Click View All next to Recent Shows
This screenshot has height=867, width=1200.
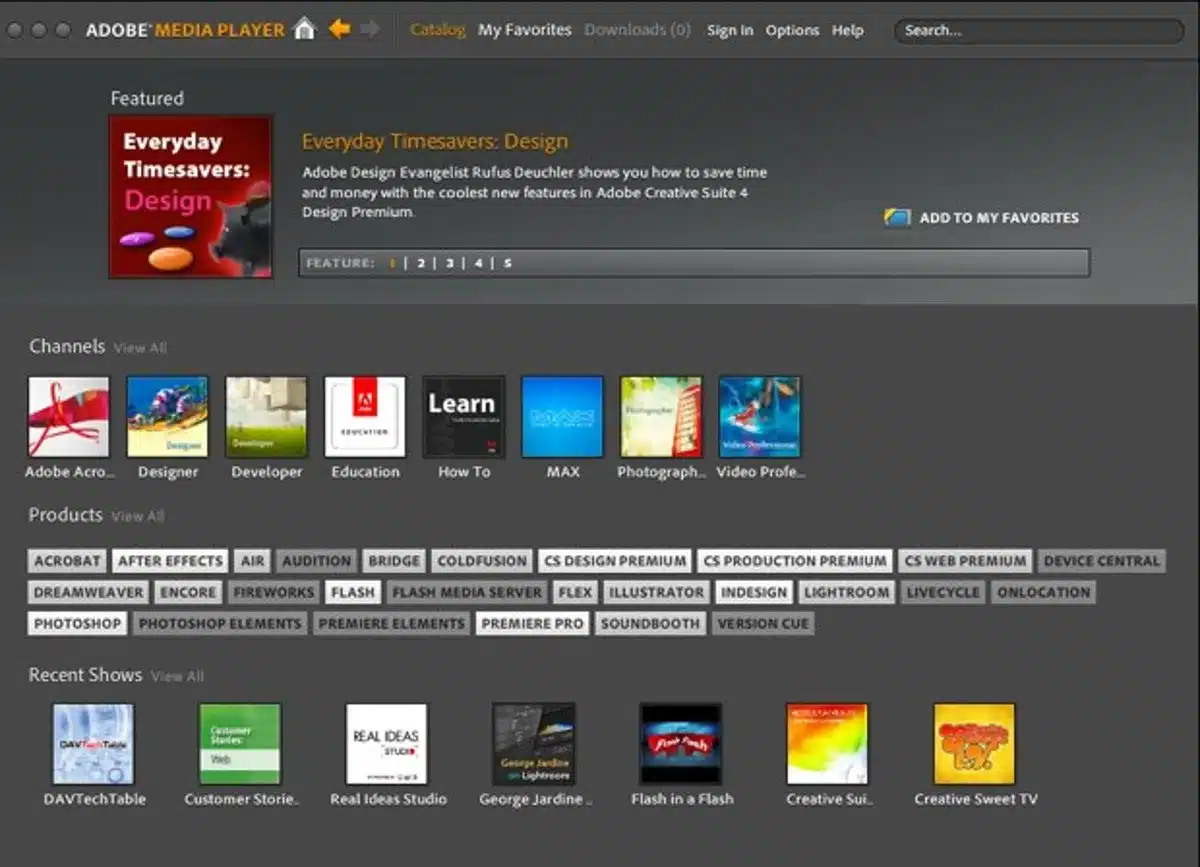point(178,677)
